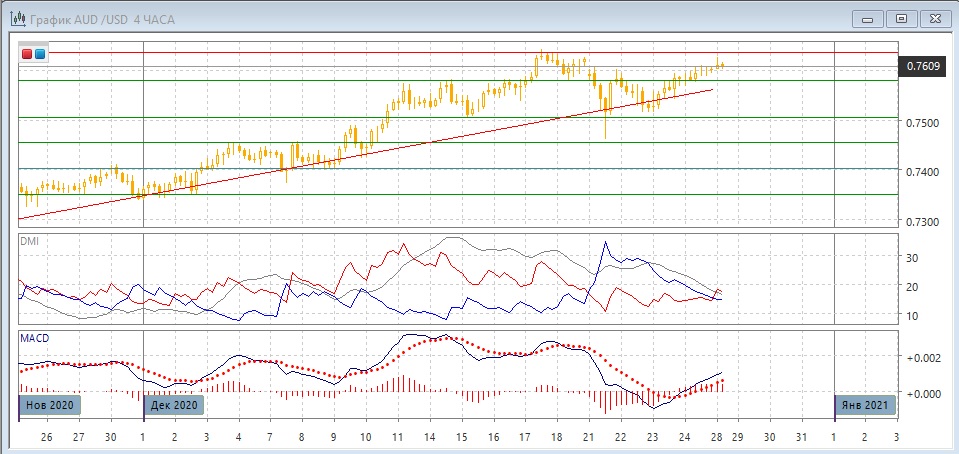Click the candlestick chart icon in title bar
This screenshot has height=454, width=959.
[18, 18]
